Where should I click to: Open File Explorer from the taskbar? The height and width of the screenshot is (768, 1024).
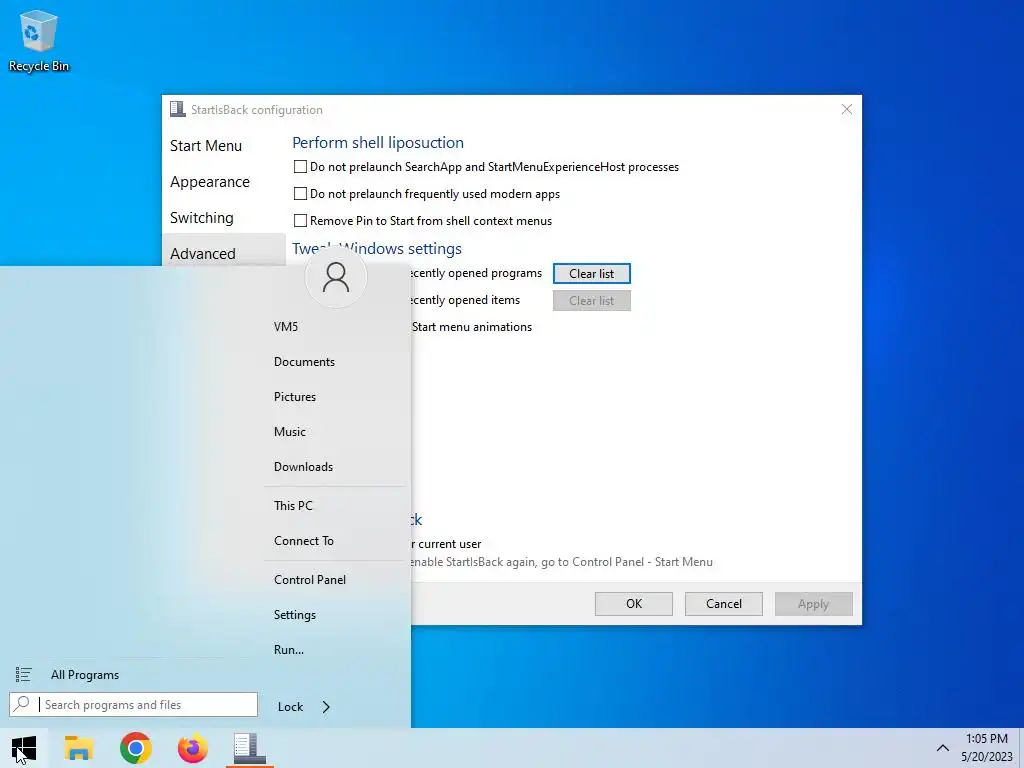(x=78, y=748)
